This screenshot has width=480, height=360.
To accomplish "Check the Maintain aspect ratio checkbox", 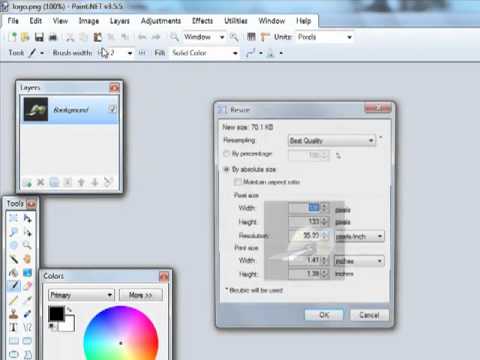I will [x=238, y=182].
